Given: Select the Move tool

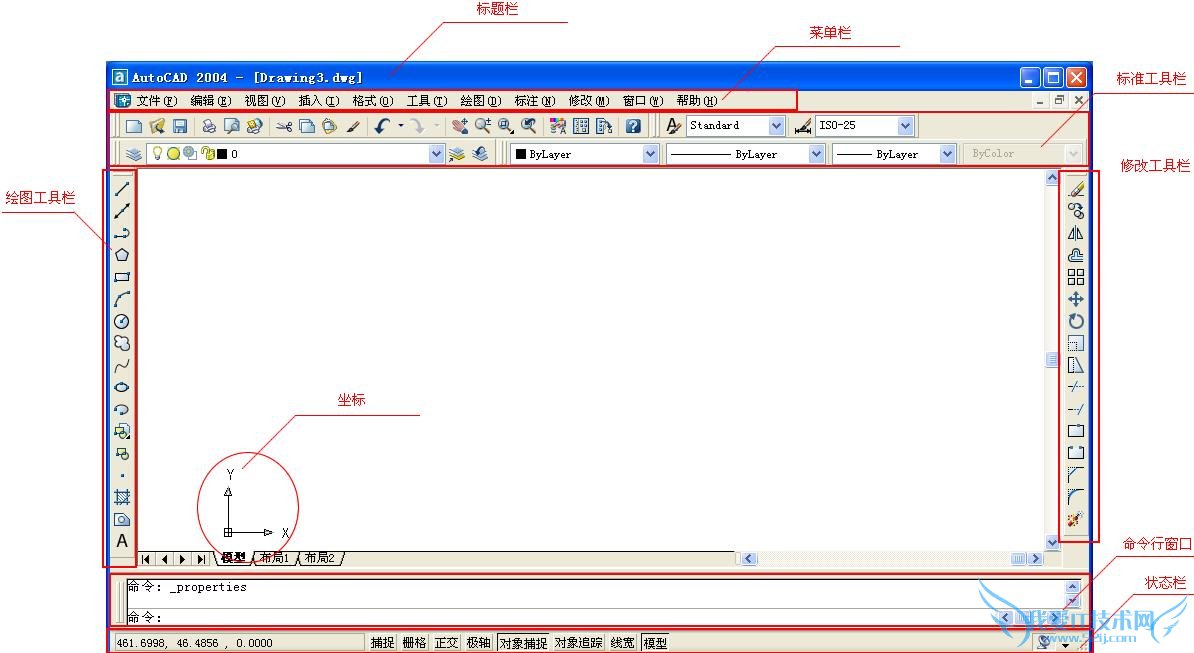Looking at the screenshot, I should tap(1075, 298).
